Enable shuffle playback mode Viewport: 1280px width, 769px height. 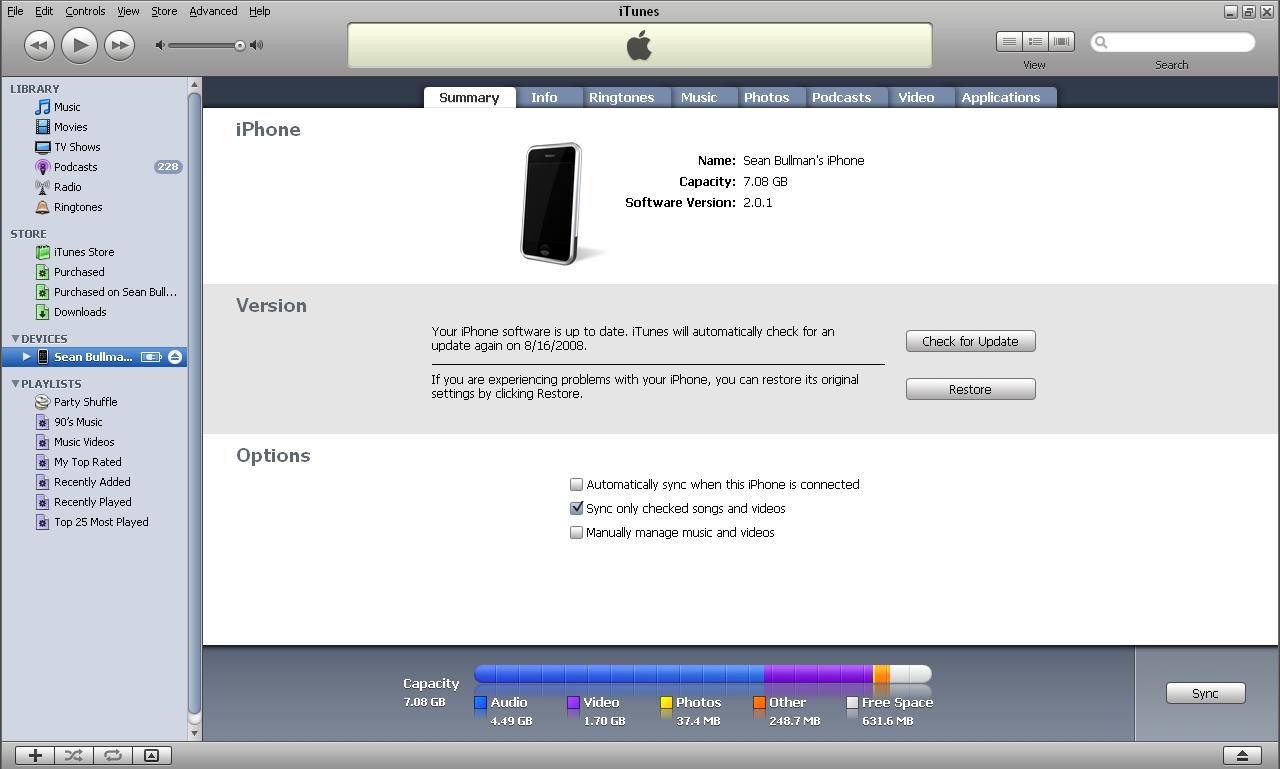73,755
